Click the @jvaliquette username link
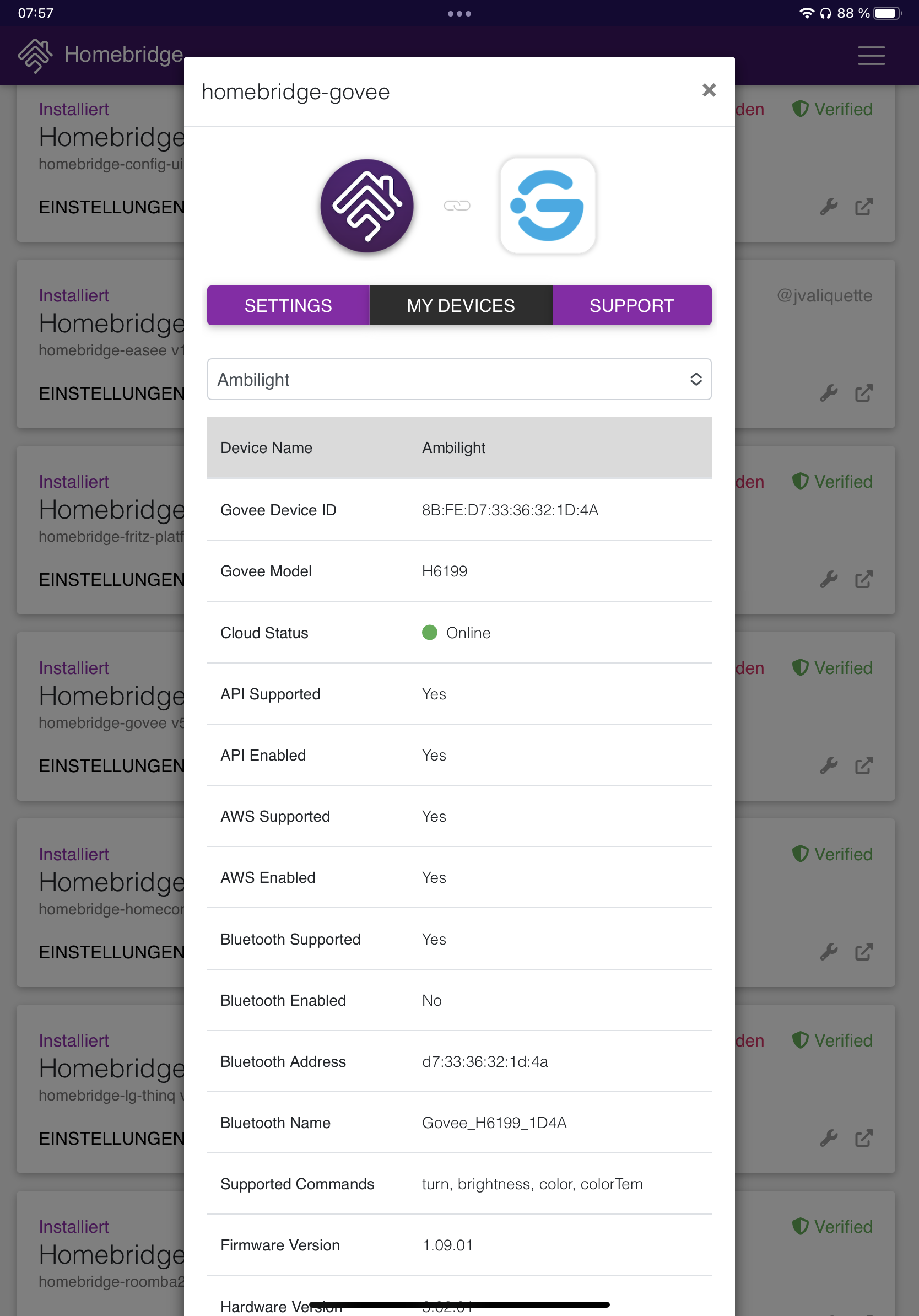The height and width of the screenshot is (1316, 919). coord(824,296)
